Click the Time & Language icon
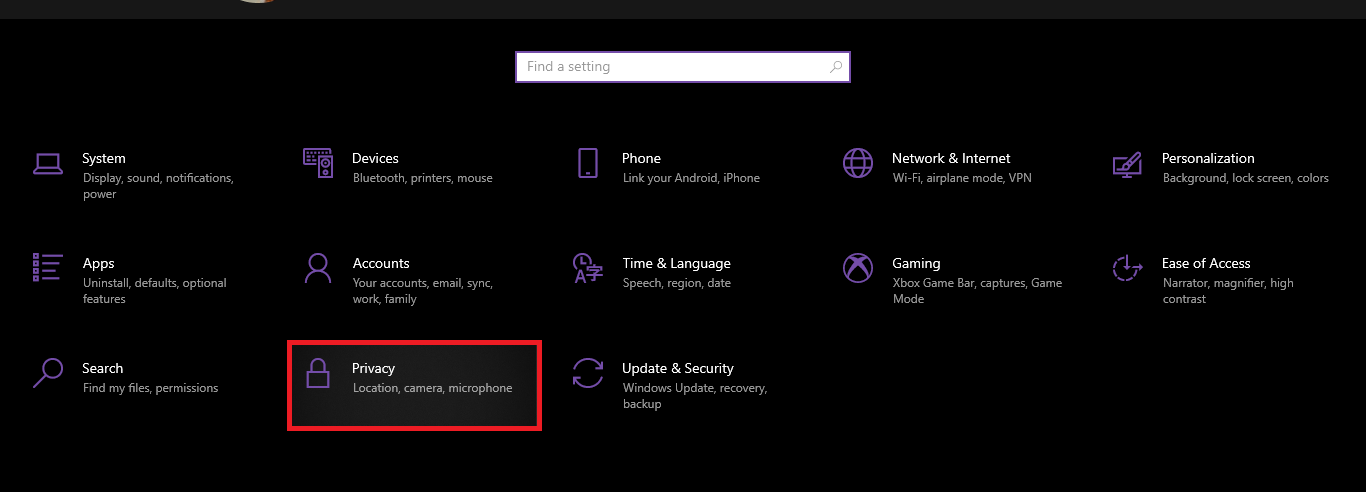This screenshot has height=492, width=1366. (x=587, y=268)
